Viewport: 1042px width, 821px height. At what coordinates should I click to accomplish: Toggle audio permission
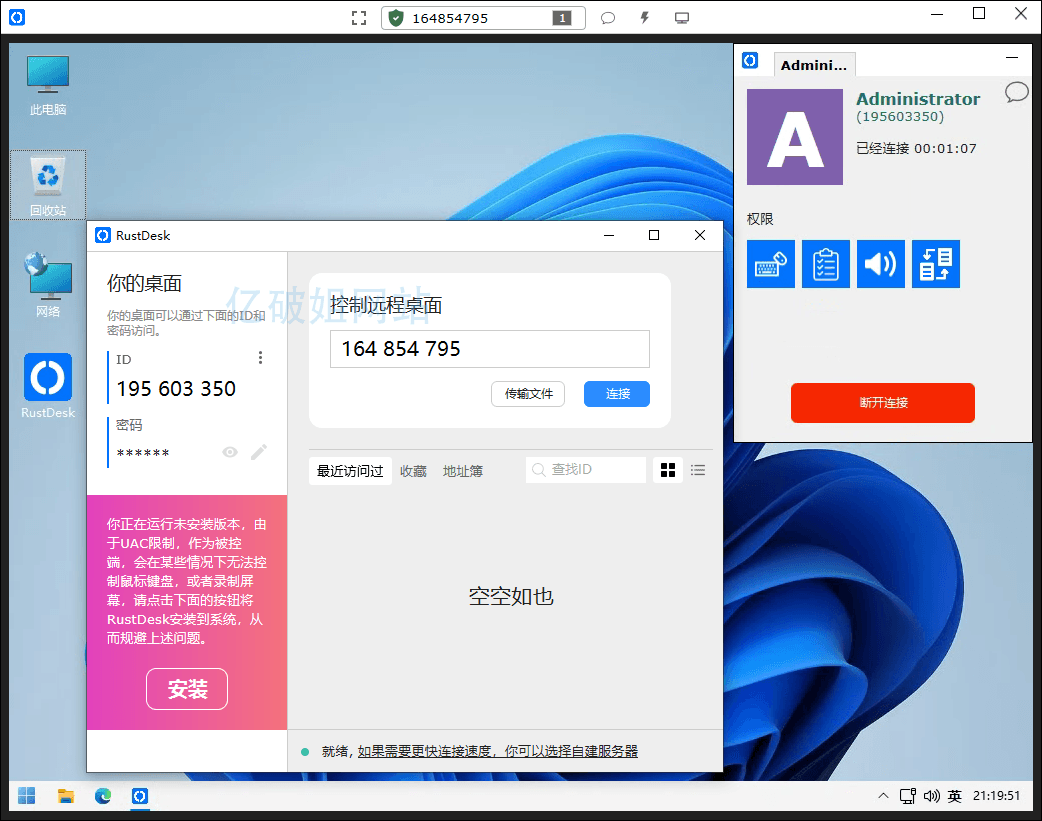pyautogui.click(x=881, y=264)
